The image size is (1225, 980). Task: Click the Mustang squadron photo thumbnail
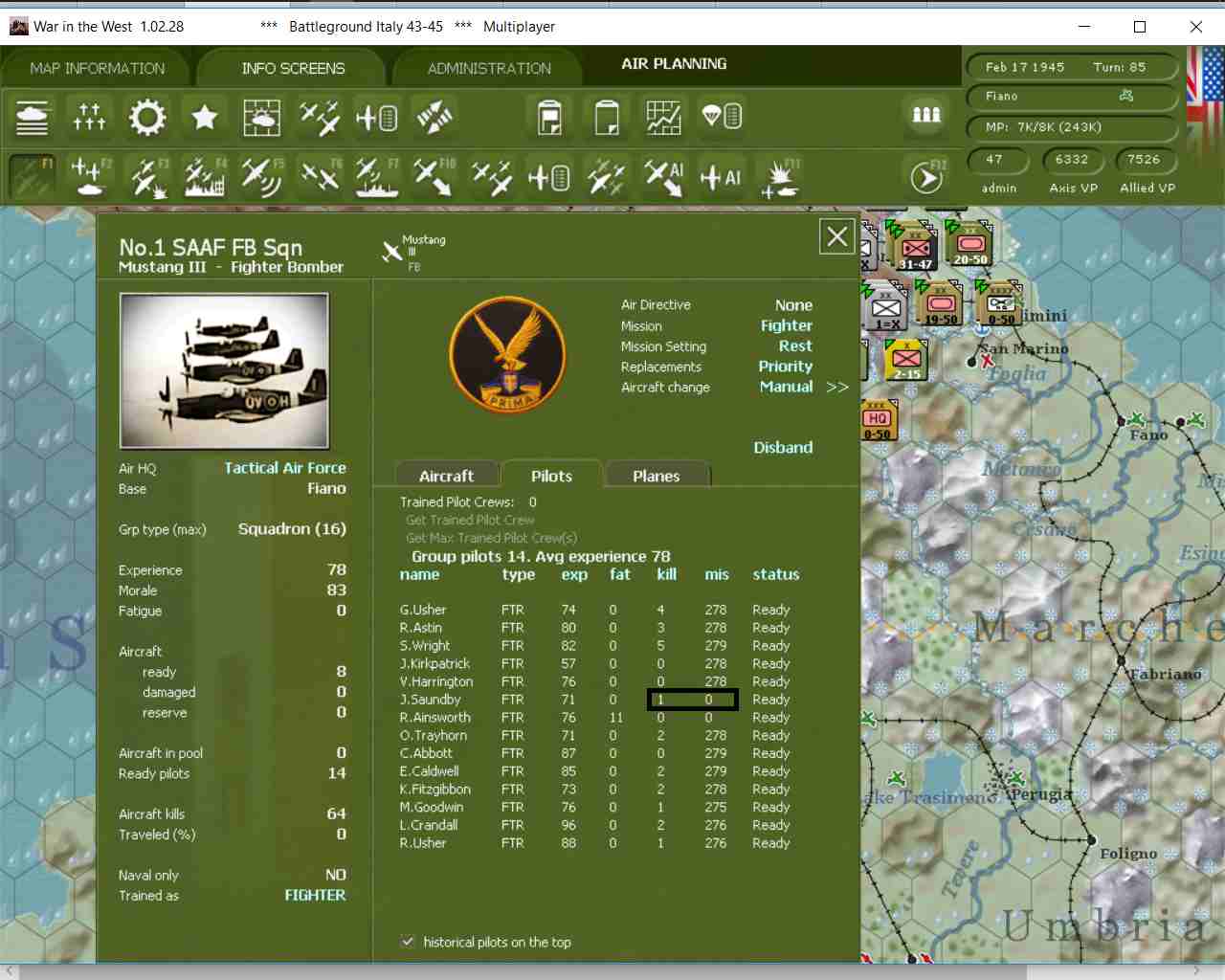(224, 370)
